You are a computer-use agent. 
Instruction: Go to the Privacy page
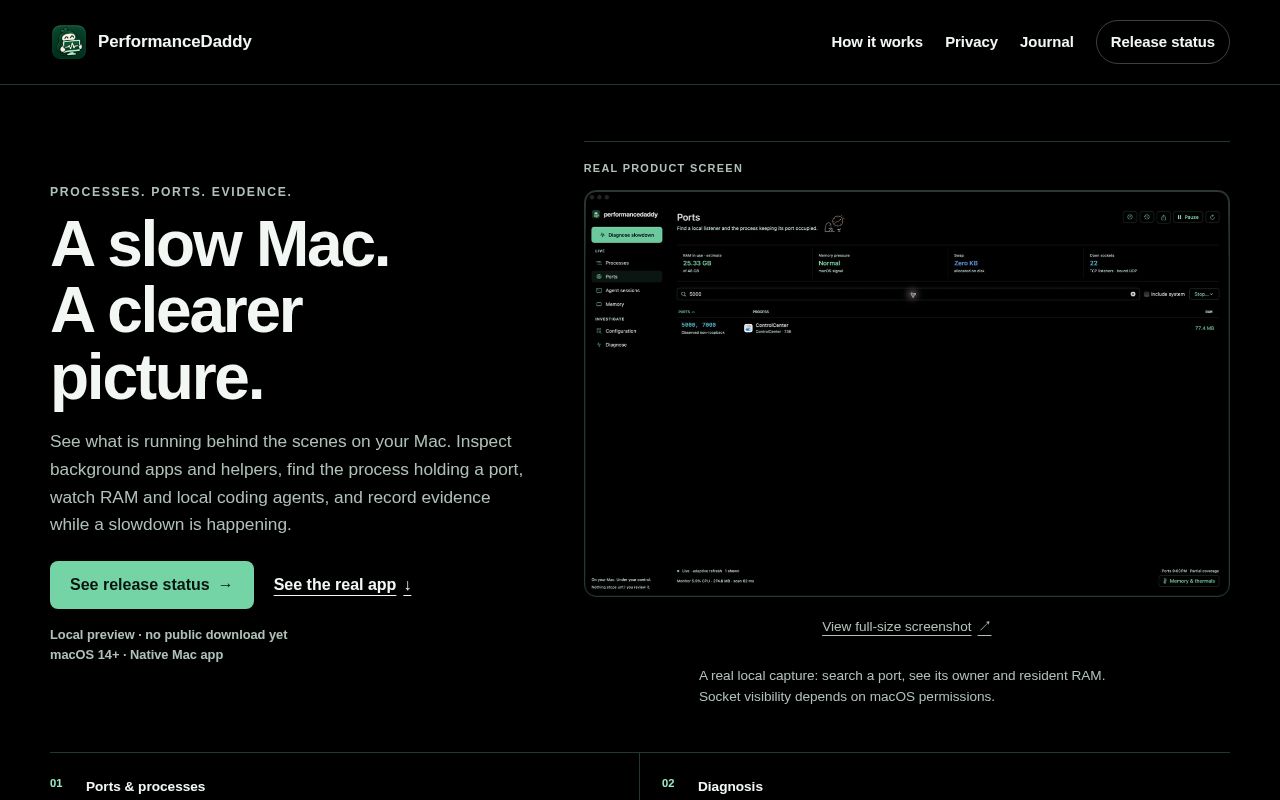[971, 42]
